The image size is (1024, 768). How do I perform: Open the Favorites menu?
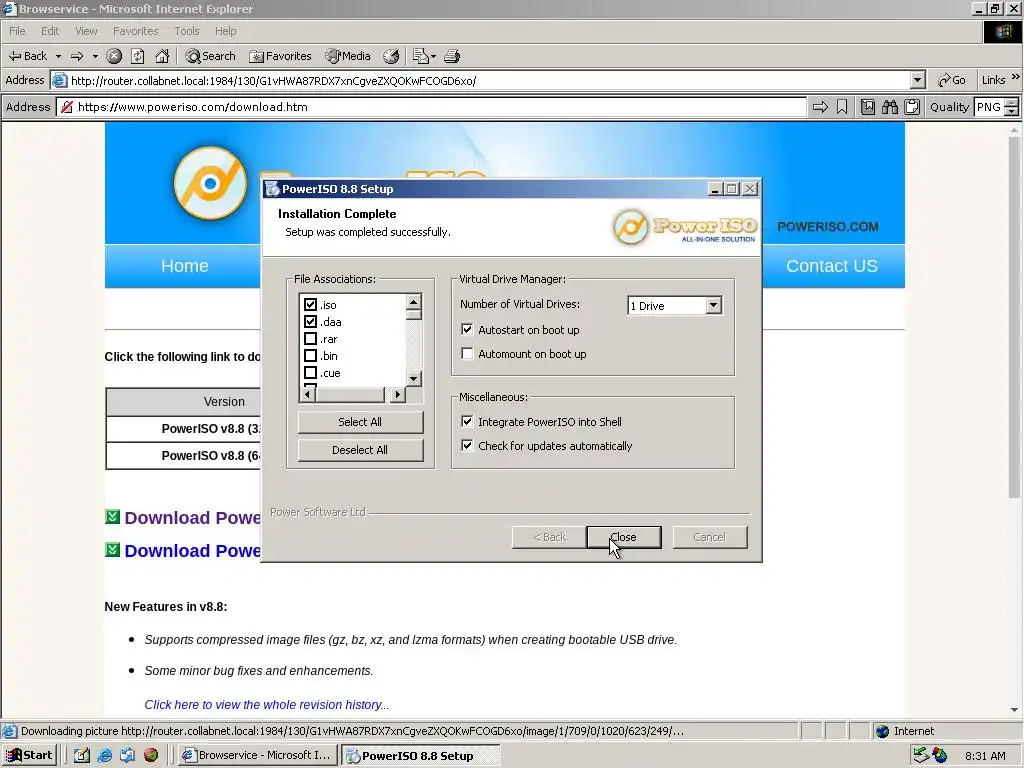[x=135, y=31]
